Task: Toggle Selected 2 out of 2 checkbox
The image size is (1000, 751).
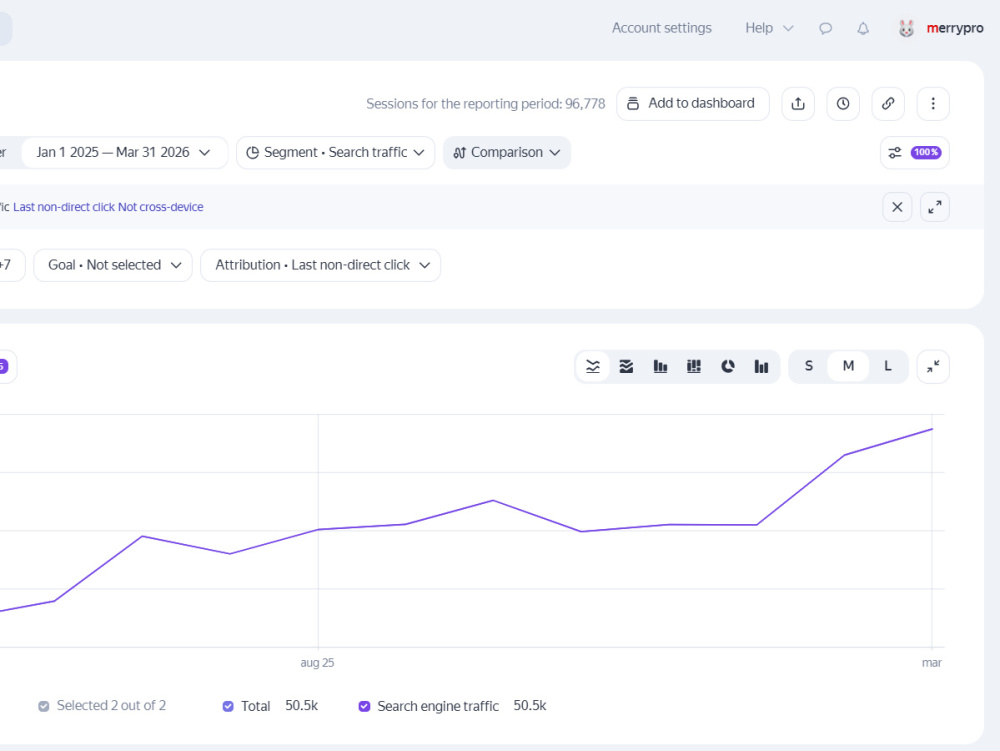Action: click(43, 706)
